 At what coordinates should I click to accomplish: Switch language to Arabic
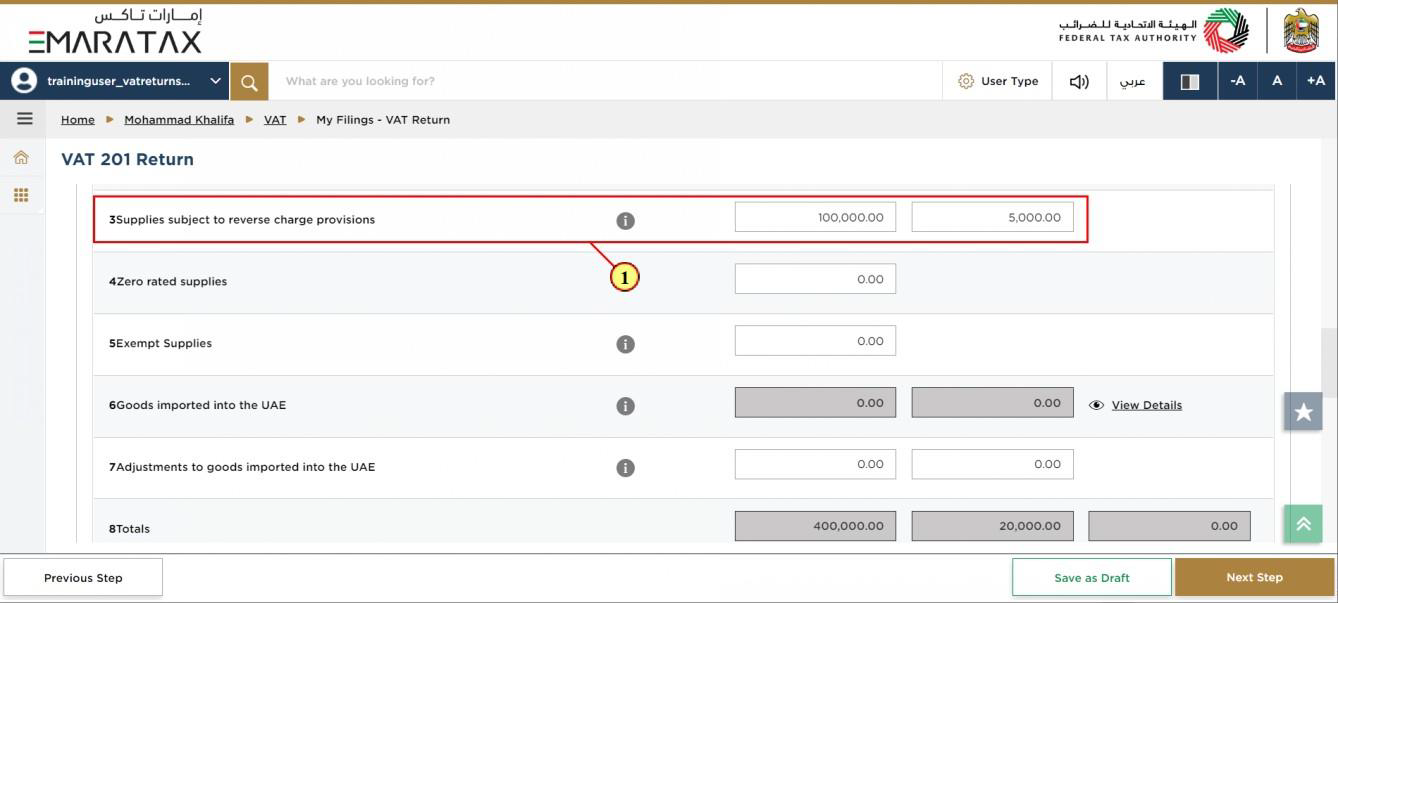1133,81
